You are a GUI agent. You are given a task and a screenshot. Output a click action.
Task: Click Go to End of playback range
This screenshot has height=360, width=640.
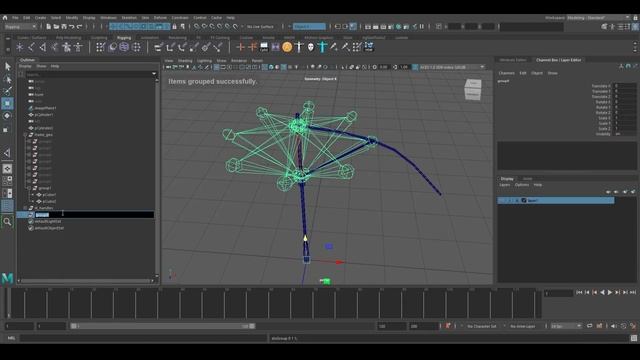pos(633,292)
